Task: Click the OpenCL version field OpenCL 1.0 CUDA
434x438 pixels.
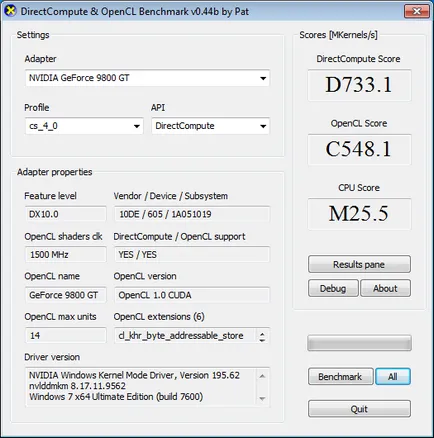Action: pos(192,295)
